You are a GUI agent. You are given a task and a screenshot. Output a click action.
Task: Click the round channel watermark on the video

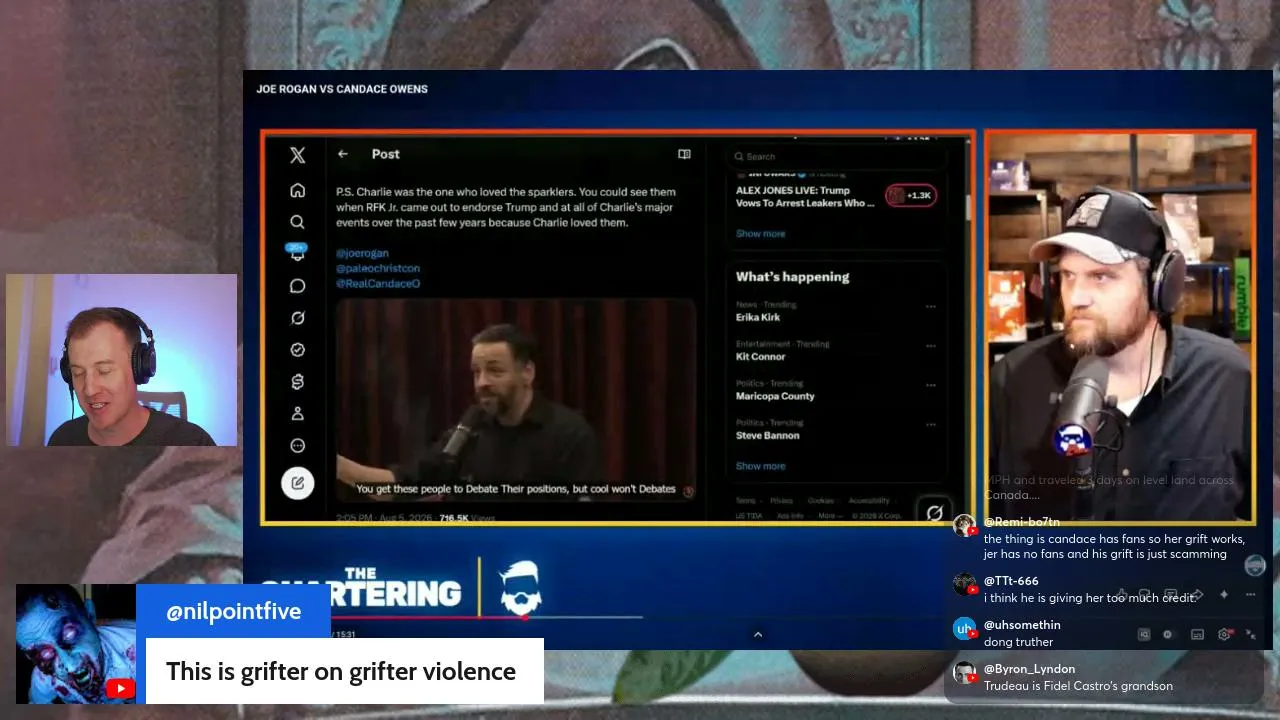click(1255, 566)
